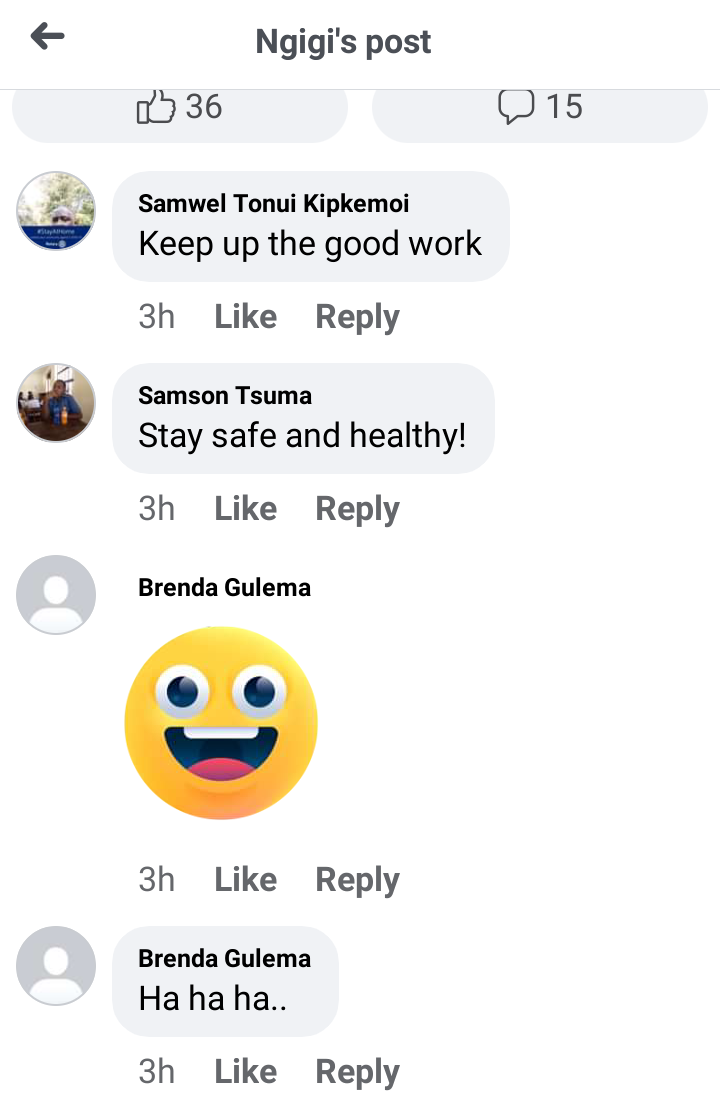
Task: Like the 'Stay safe and healthy!' comment
Action: tap(245, 509)
